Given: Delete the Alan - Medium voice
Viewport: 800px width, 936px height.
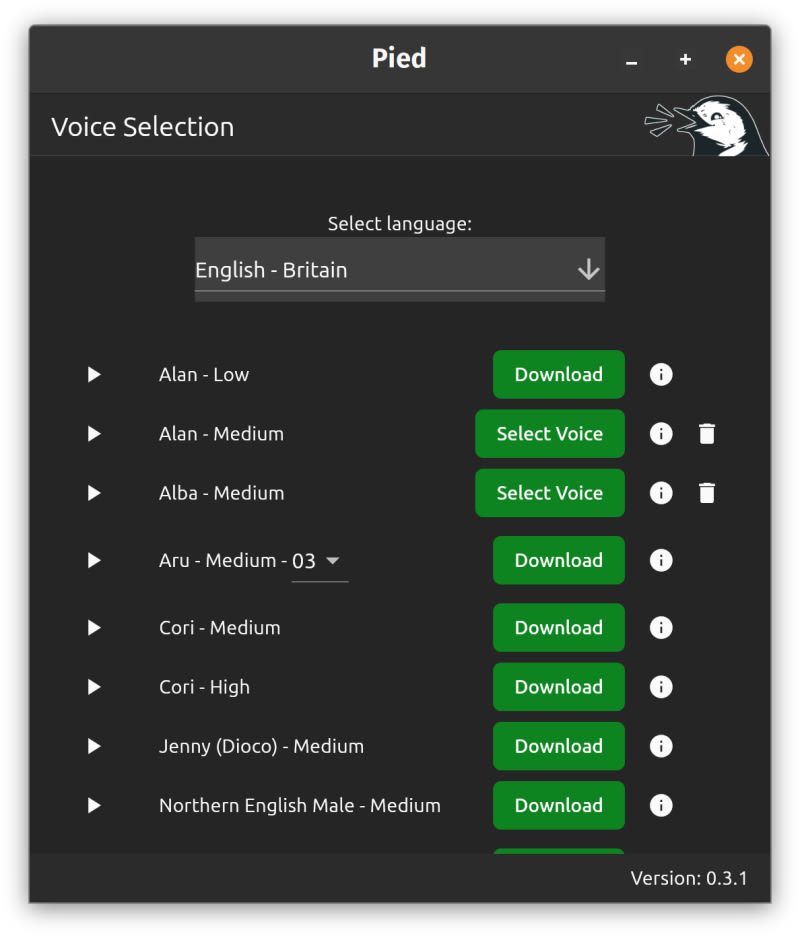Looking at the screenshot, I should click(x=707, y=434).
